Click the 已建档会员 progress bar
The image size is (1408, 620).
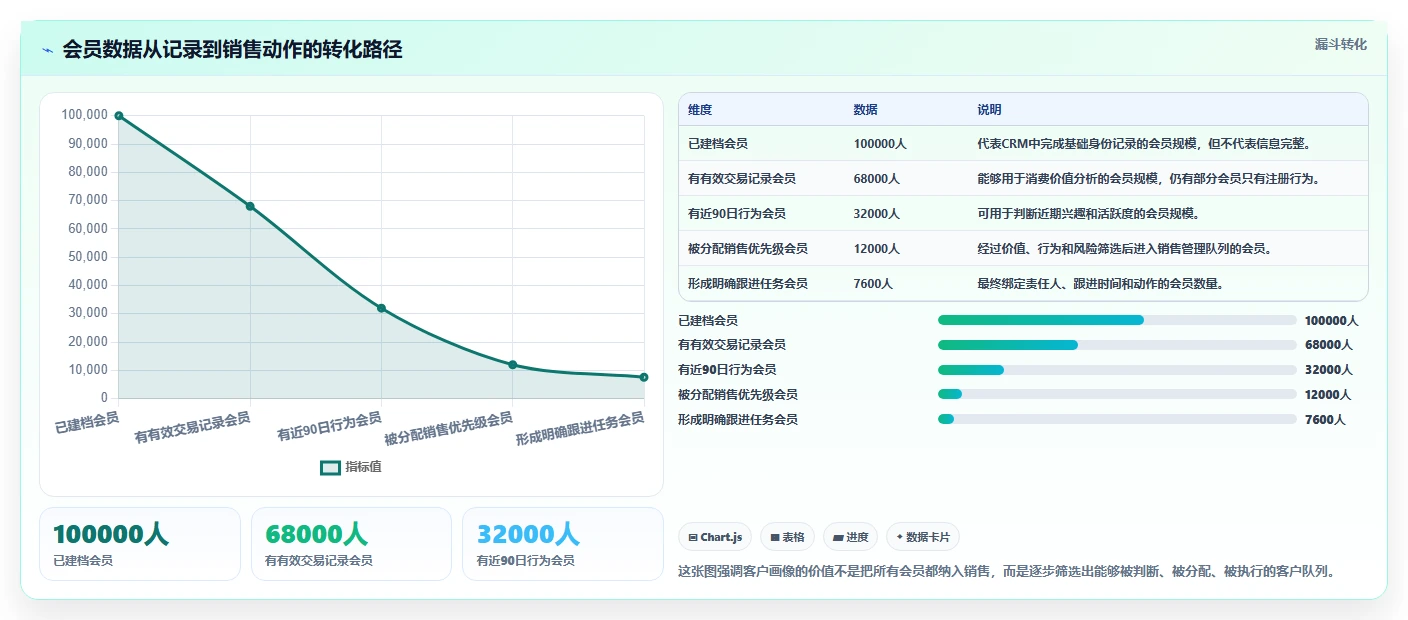(1117, 320)
